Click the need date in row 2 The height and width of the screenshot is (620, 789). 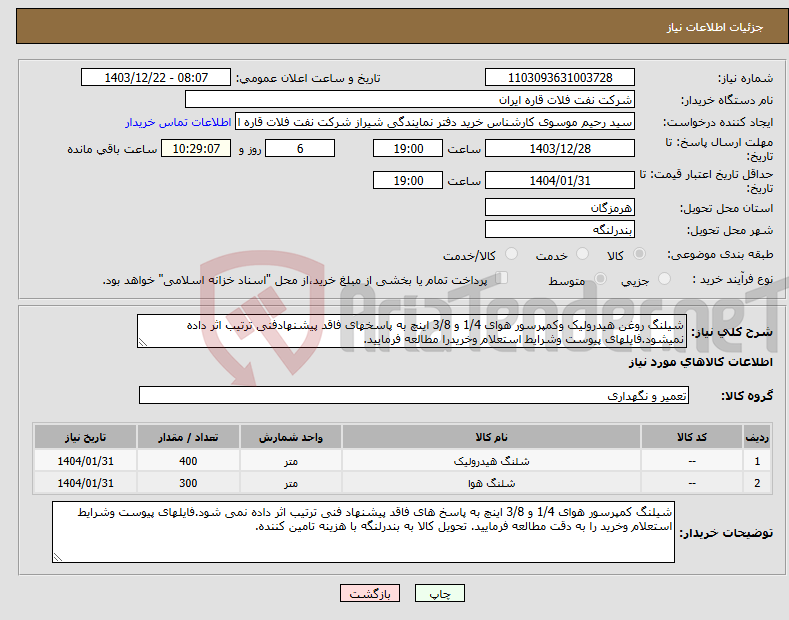(85, 483)
